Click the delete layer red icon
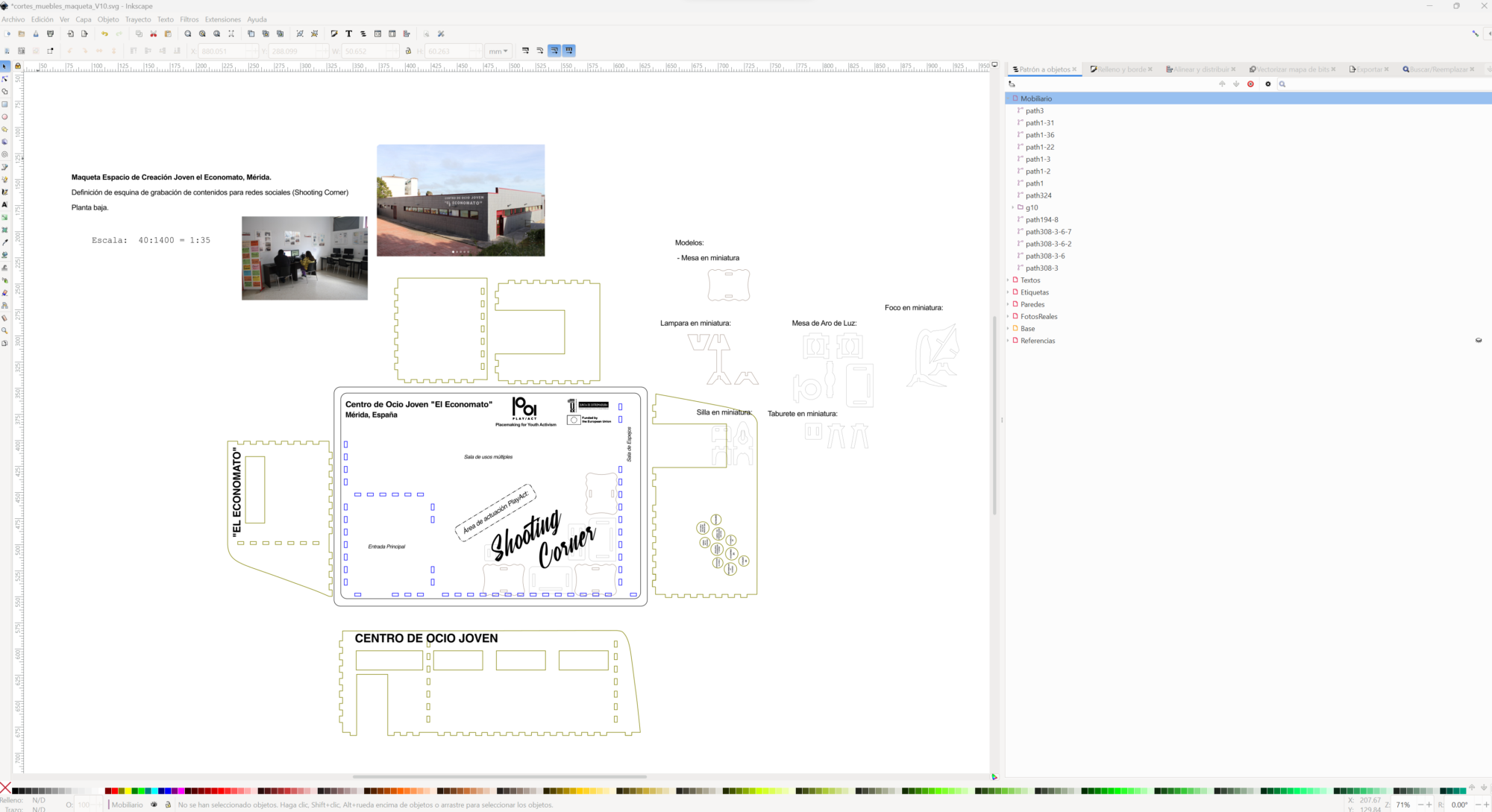 (x=1250, y=84)
